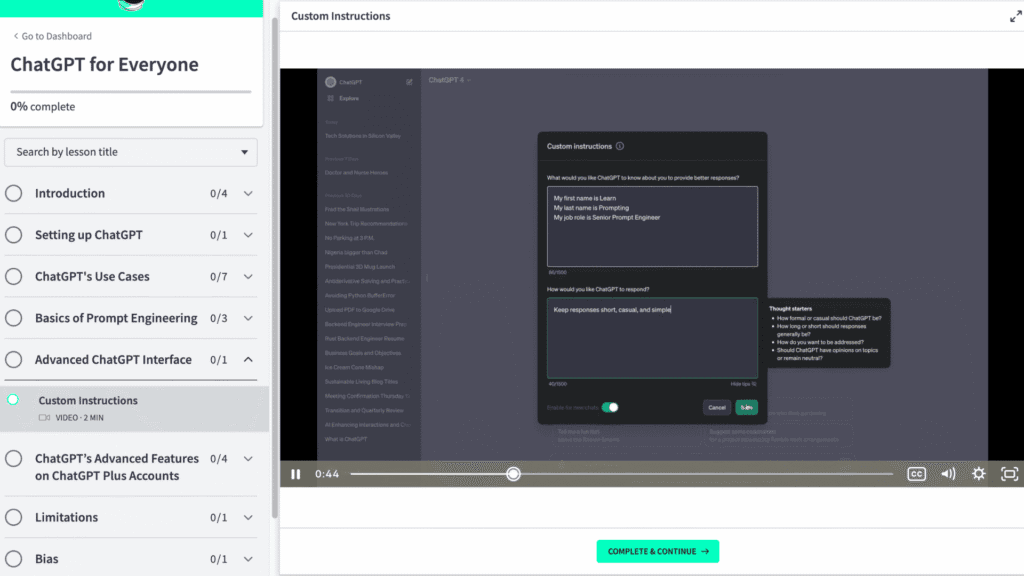Collapse Advanced ChatGPT Interface chevron
Screen dimensions: 1024x576
(248, 360)
